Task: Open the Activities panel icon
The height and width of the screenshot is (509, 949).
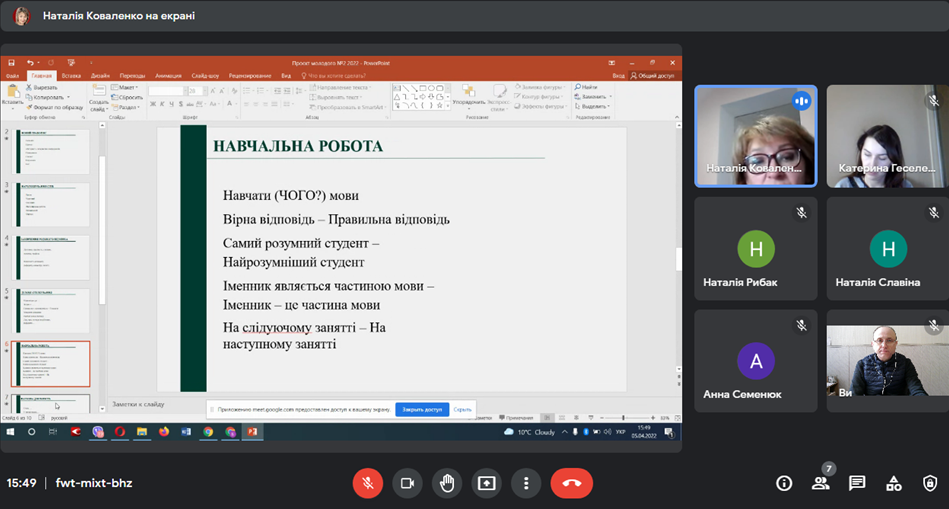Action: (x=894, y=483)
